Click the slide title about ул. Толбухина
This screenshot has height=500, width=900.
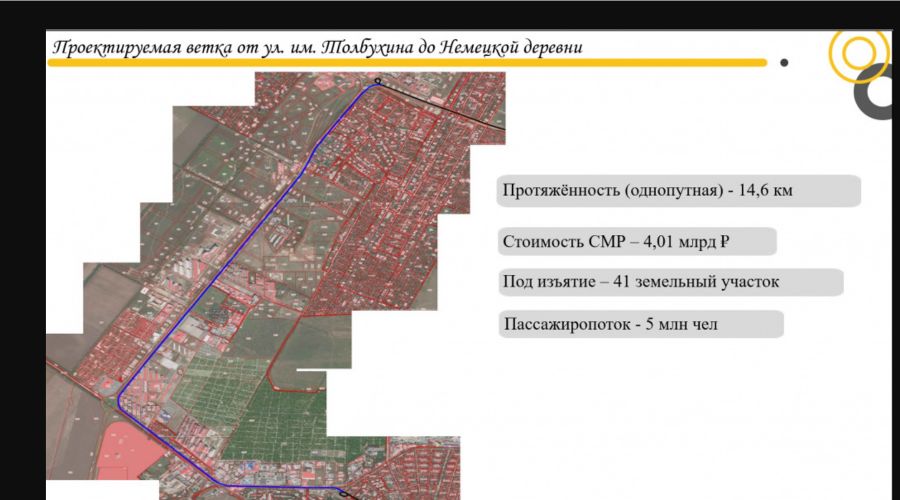(x=317, y=47)
